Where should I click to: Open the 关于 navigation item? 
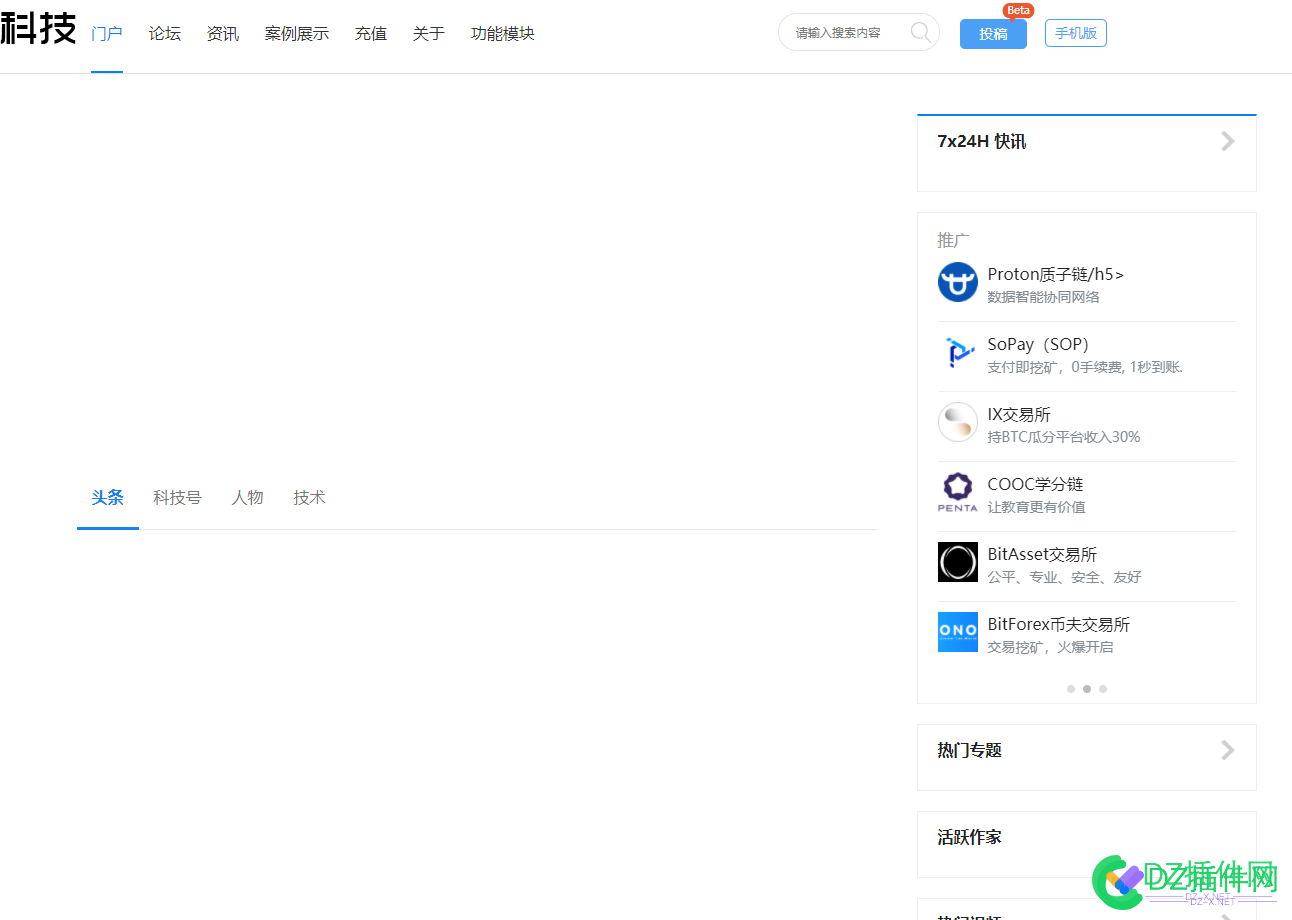tap(429, 34)
